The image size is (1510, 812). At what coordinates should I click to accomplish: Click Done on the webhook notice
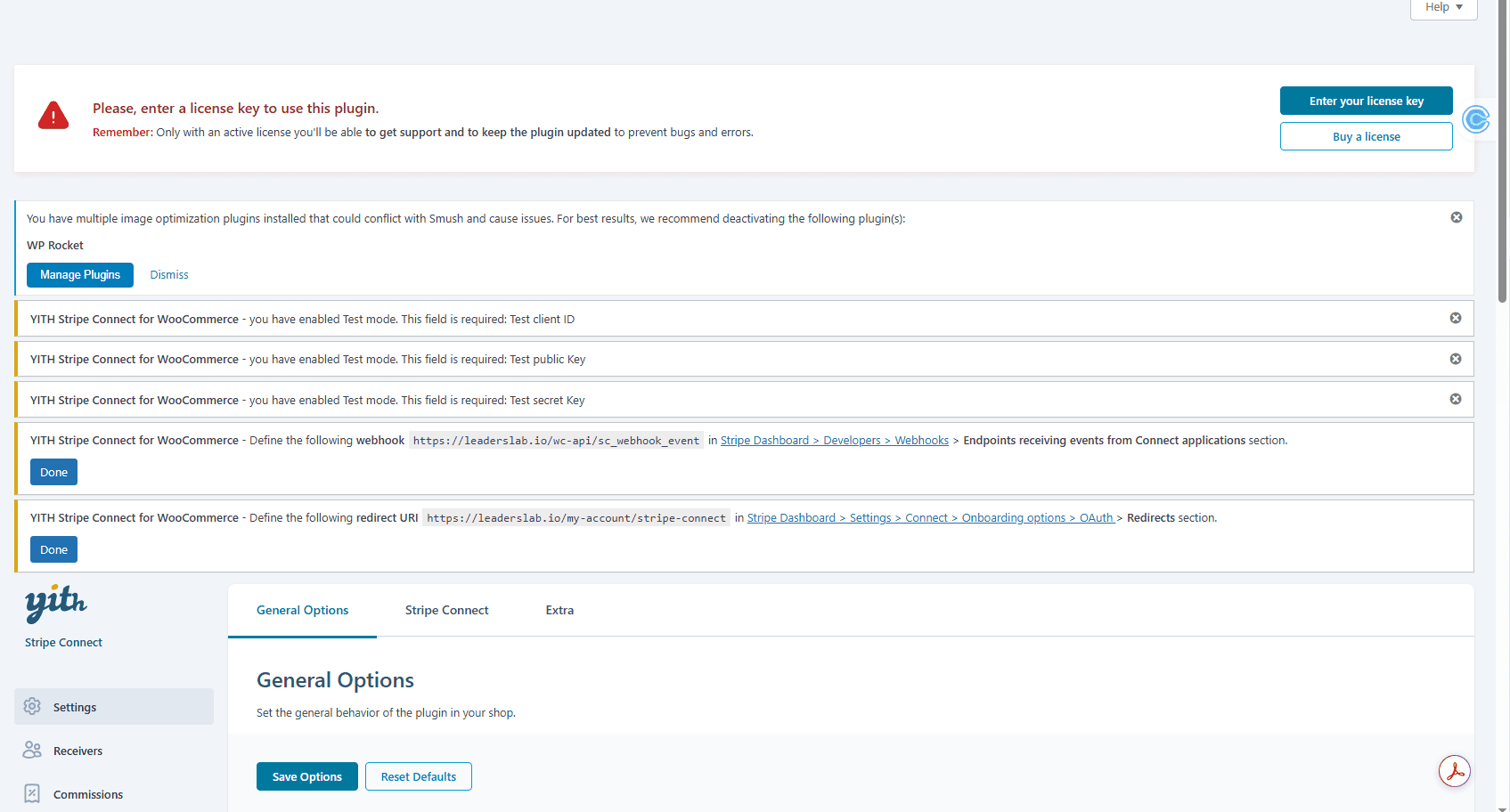click(x=53, y=472)
